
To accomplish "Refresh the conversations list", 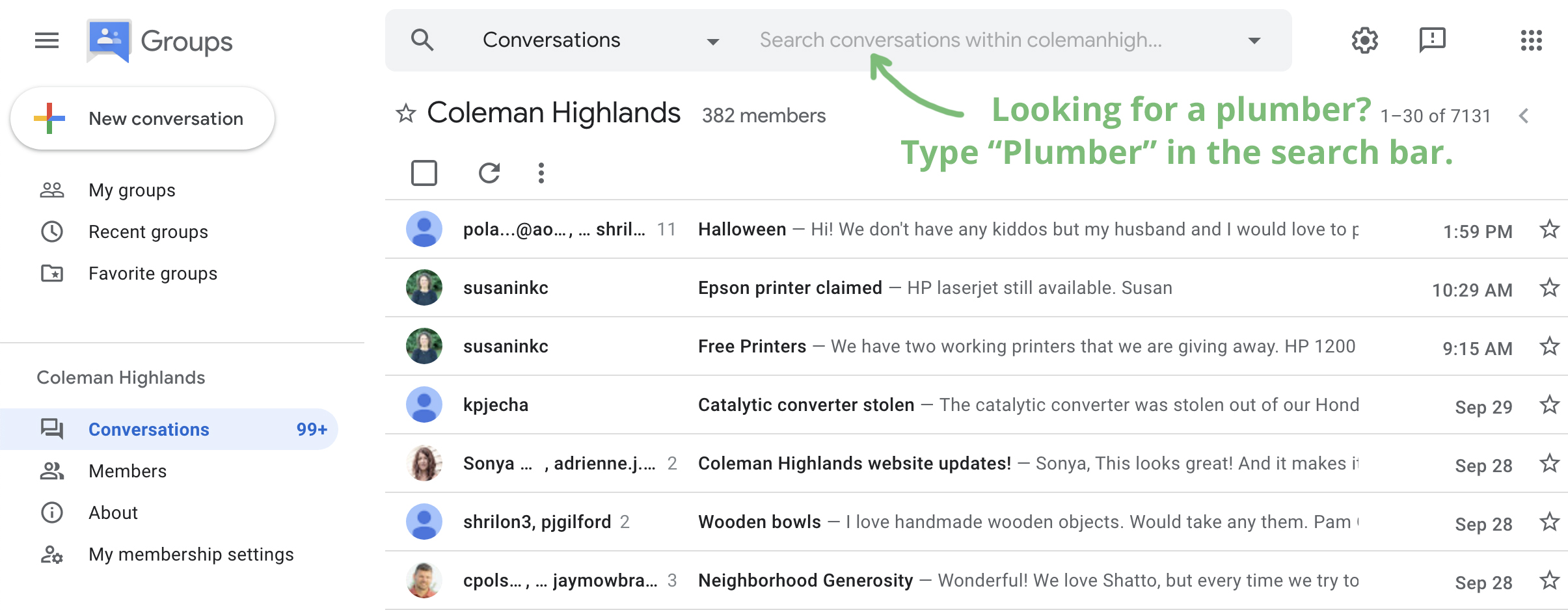I will [x=489, y=173].
